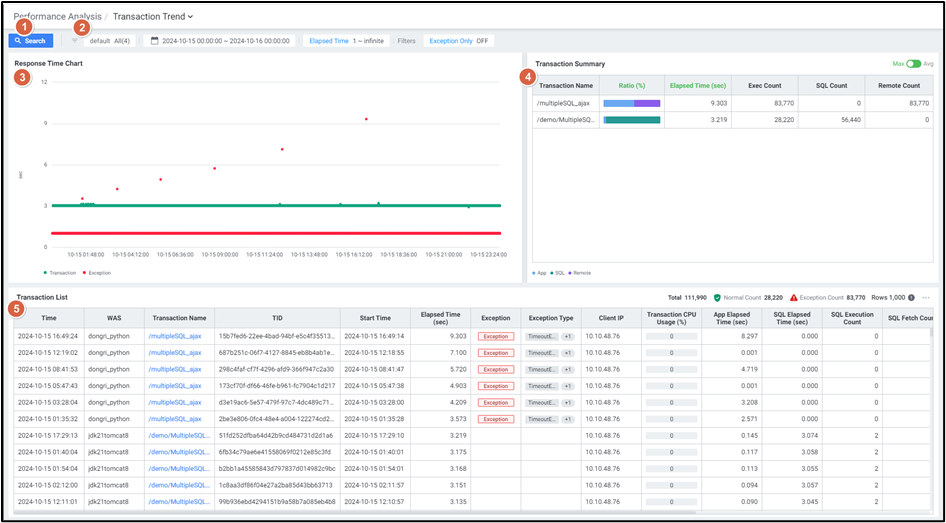Click the Rows info icon
Image resolution: width=946 pixels, height=523 pixels.
[911, 298]
